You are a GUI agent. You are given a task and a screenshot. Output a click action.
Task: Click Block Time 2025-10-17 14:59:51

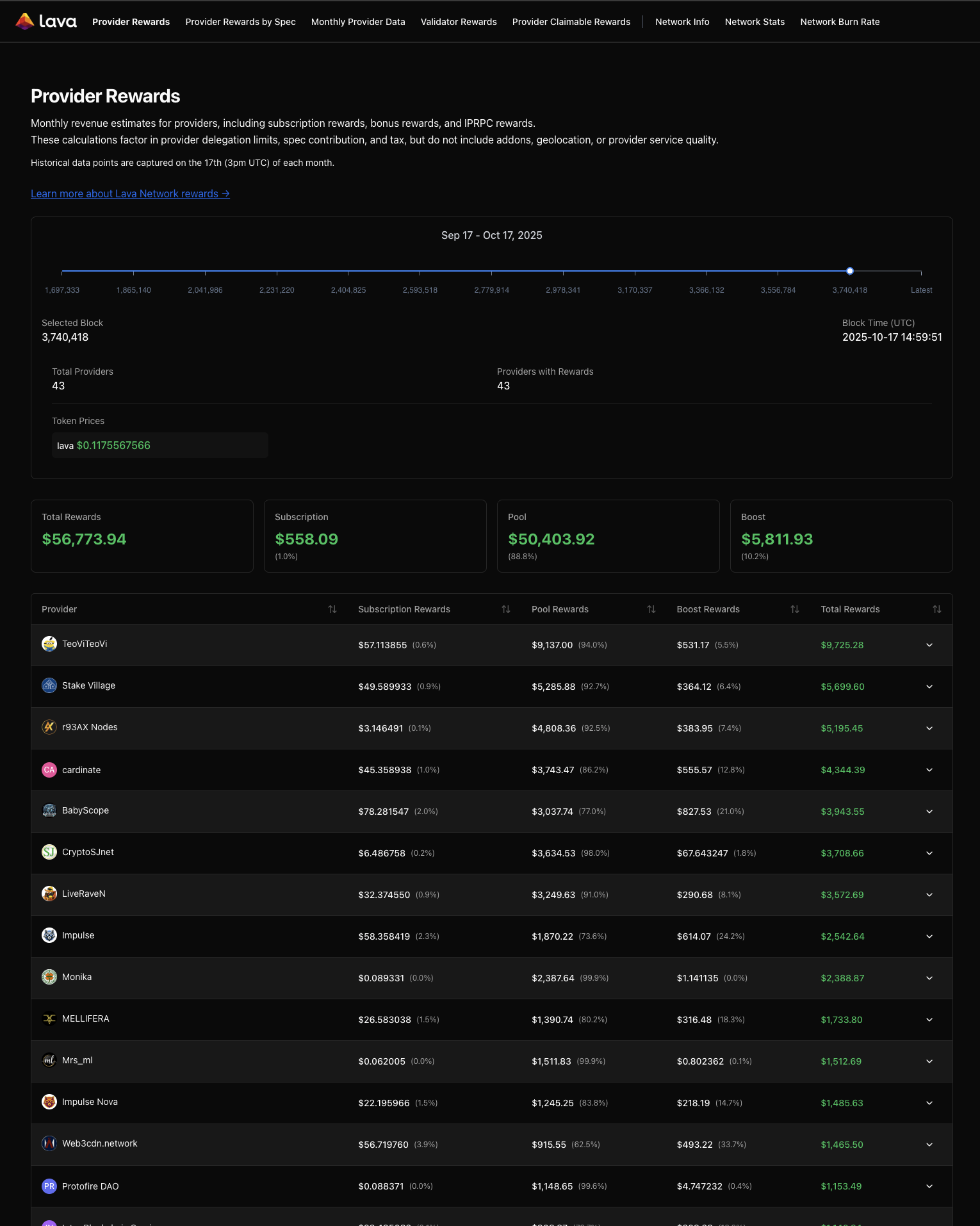[x=892, y=337]
